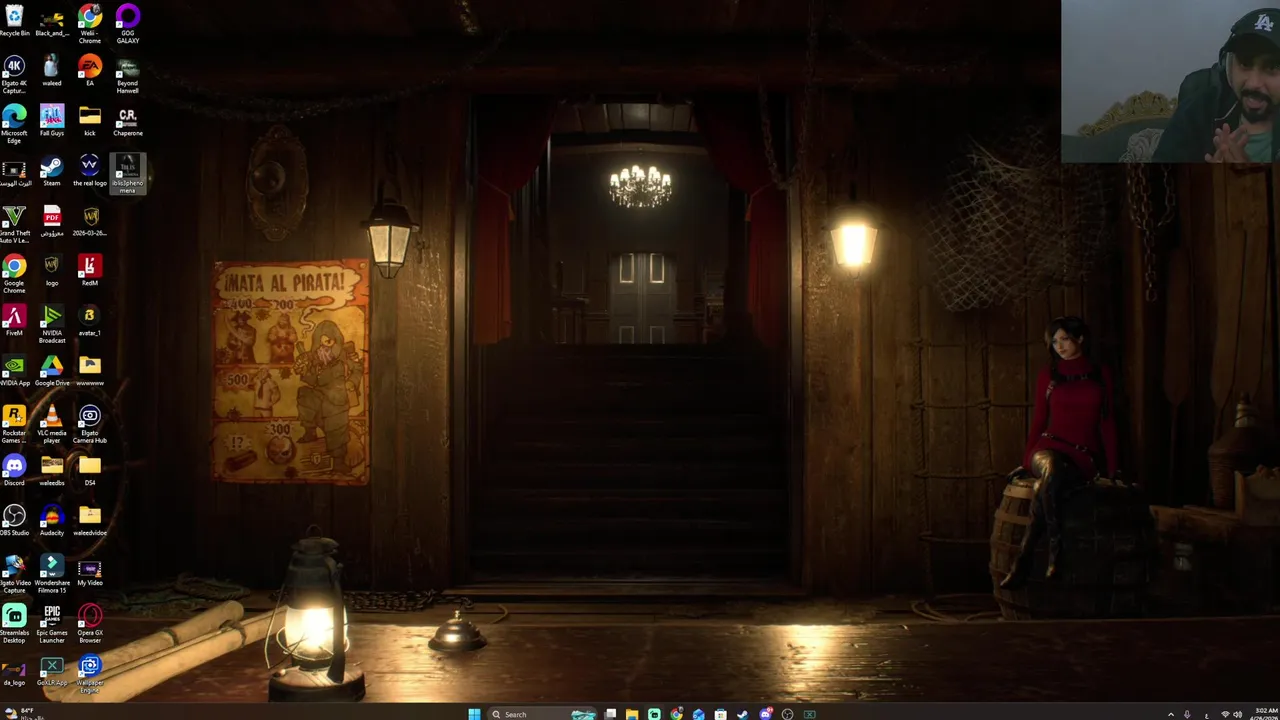1280x720 pixels.
Task: Launch FiveM desktop shortcut
Action: point(14,321)
